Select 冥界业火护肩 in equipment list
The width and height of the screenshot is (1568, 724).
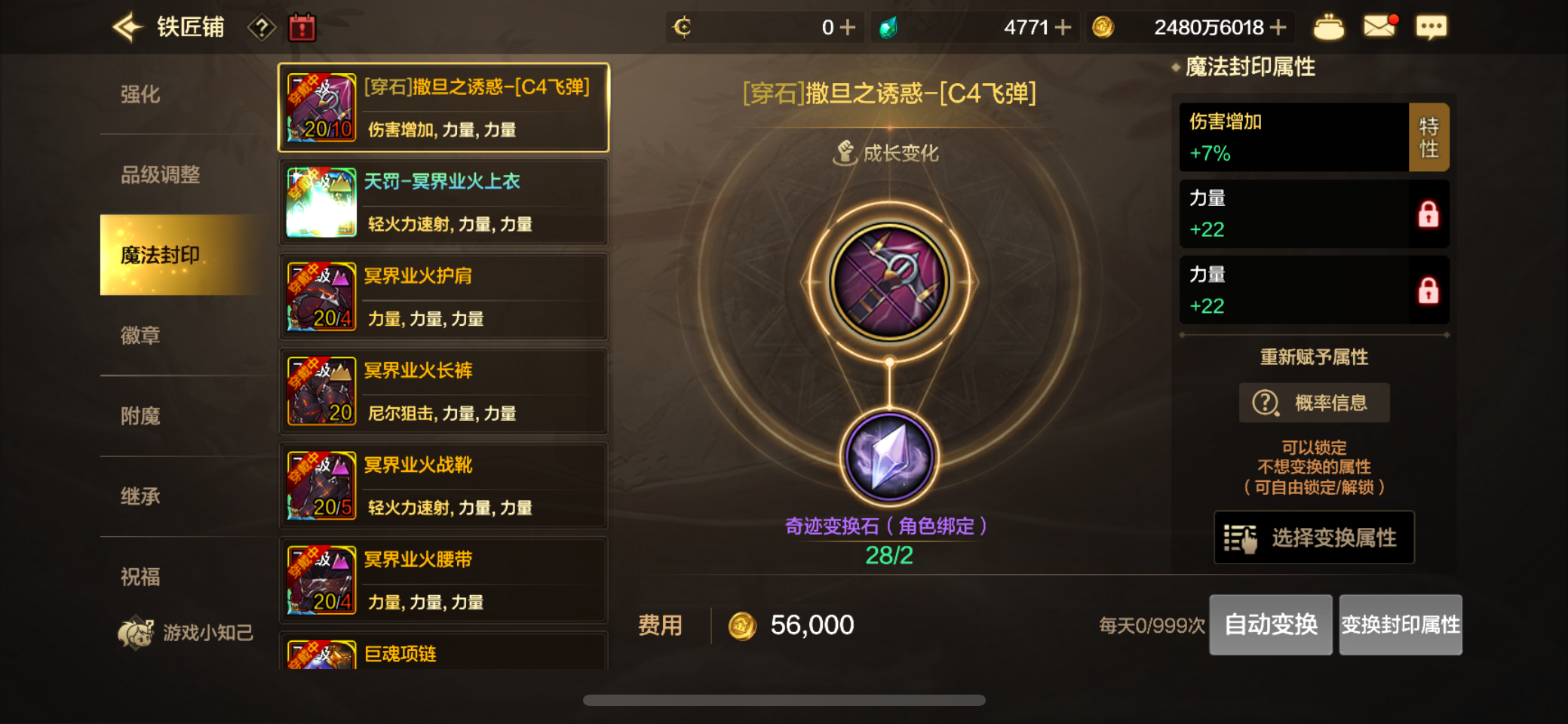click(443, 296)
